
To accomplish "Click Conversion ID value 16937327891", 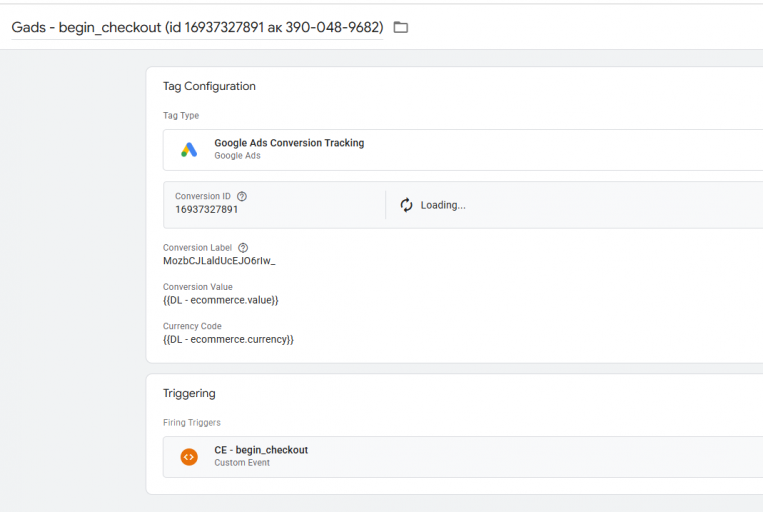I will [x=207, y=209].
